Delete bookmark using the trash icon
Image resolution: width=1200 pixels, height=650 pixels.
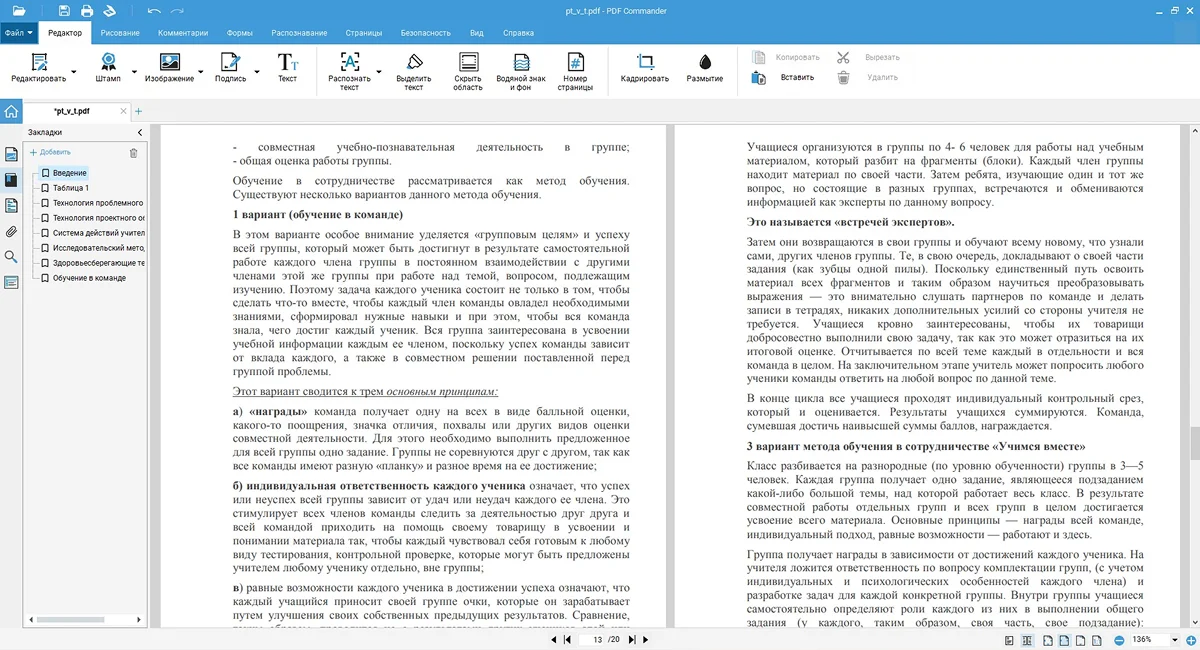coord(134,153)
